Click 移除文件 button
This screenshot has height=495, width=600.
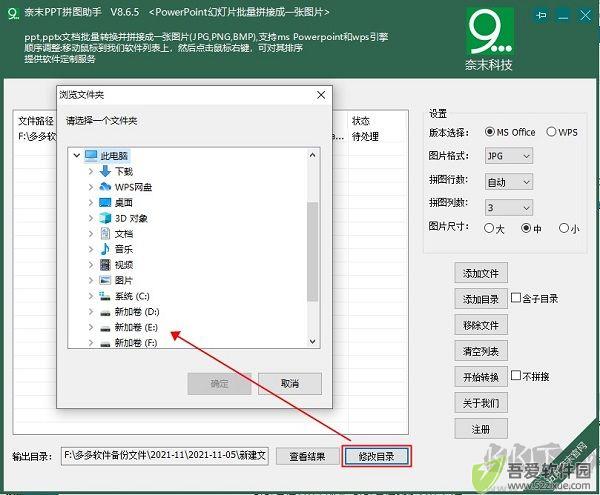pos(481,325)
